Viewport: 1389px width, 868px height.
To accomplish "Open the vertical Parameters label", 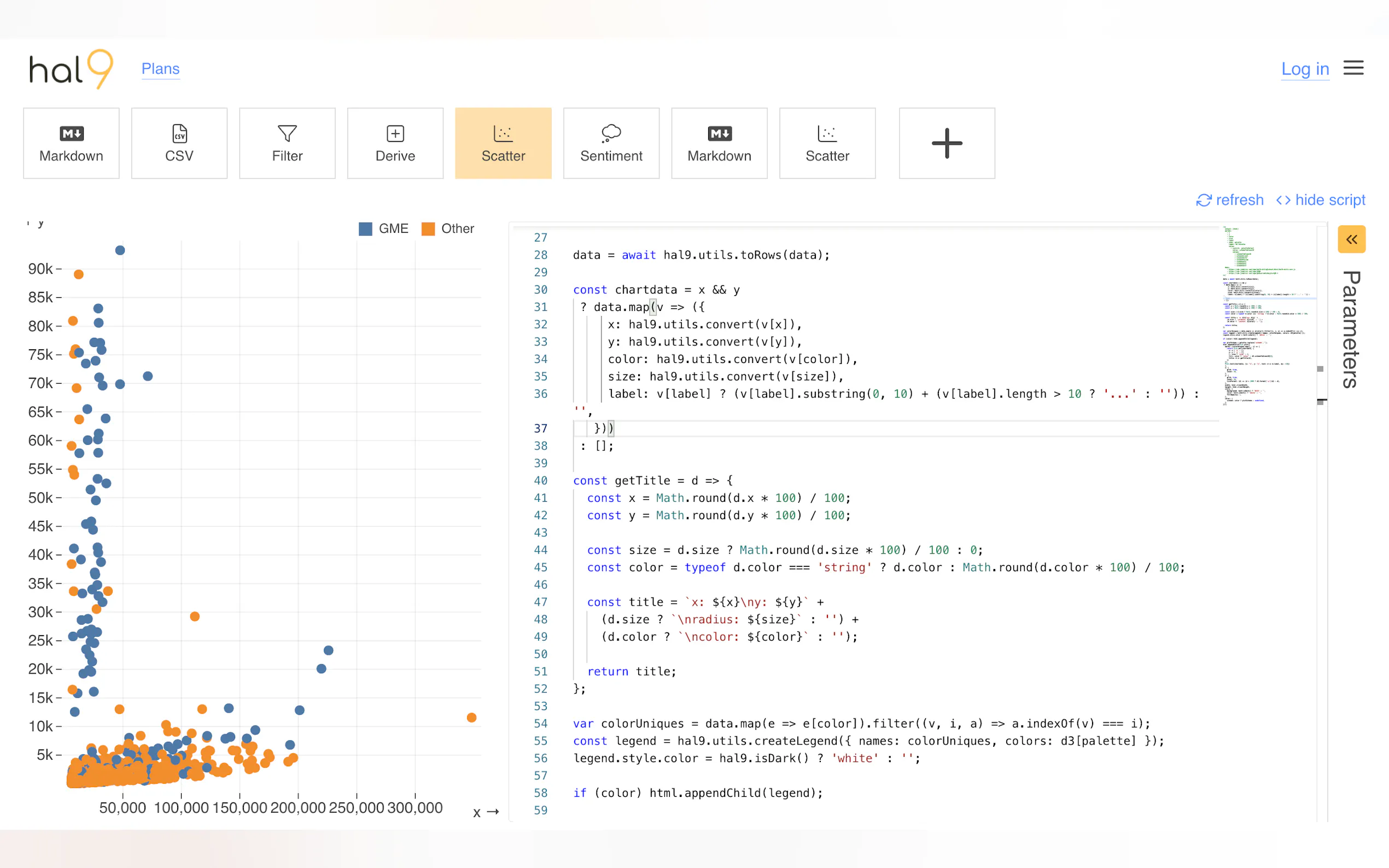I will point(1351,329).
